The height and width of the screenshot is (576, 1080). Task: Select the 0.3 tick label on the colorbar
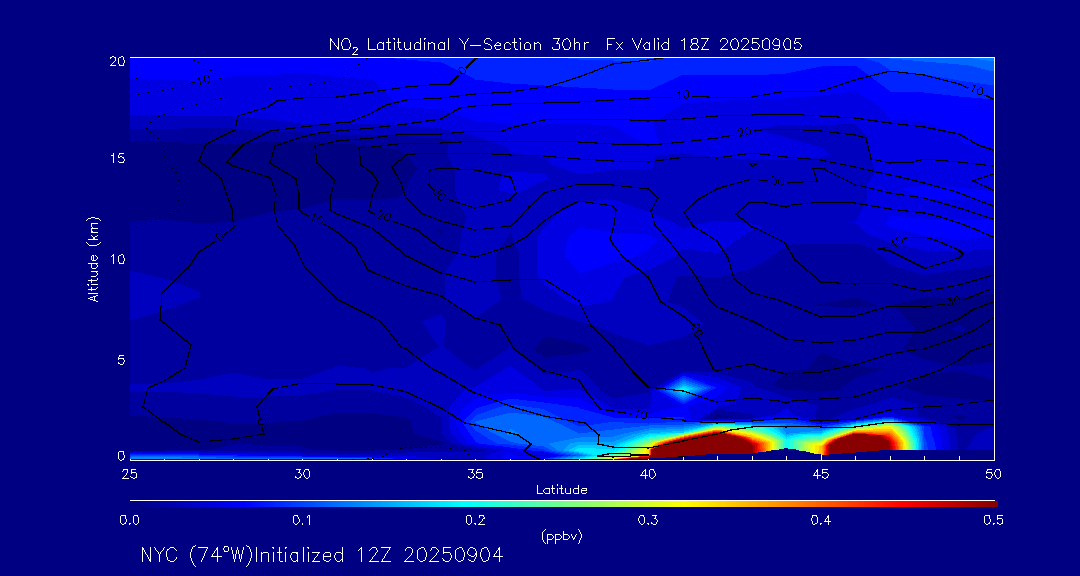(x=648, y=520)
